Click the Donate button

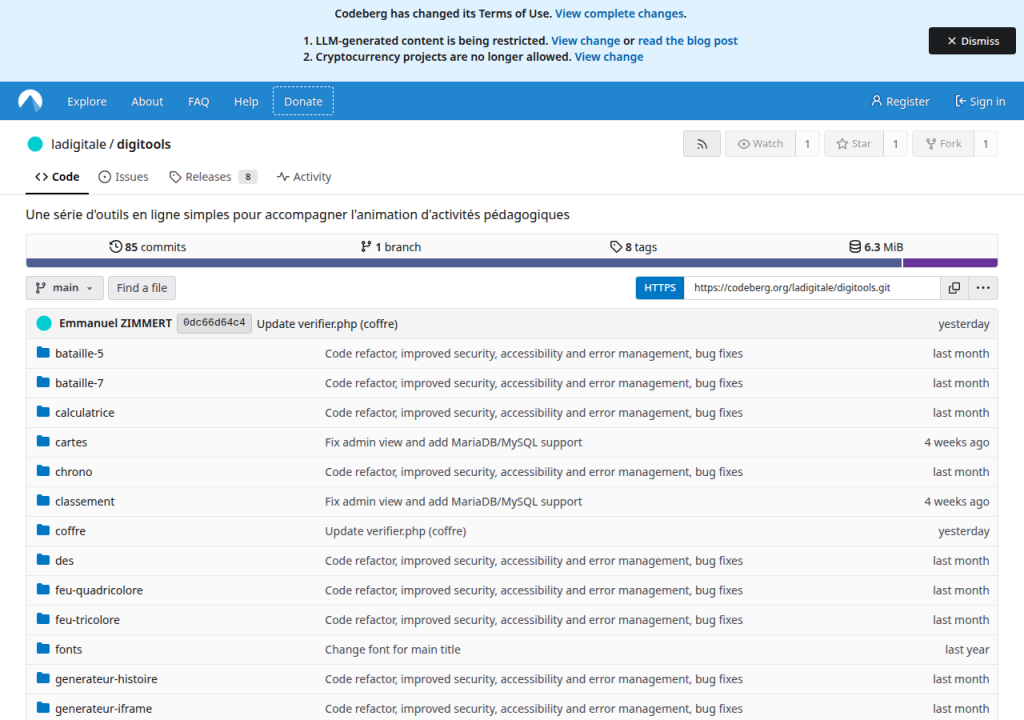coord(303,101)
